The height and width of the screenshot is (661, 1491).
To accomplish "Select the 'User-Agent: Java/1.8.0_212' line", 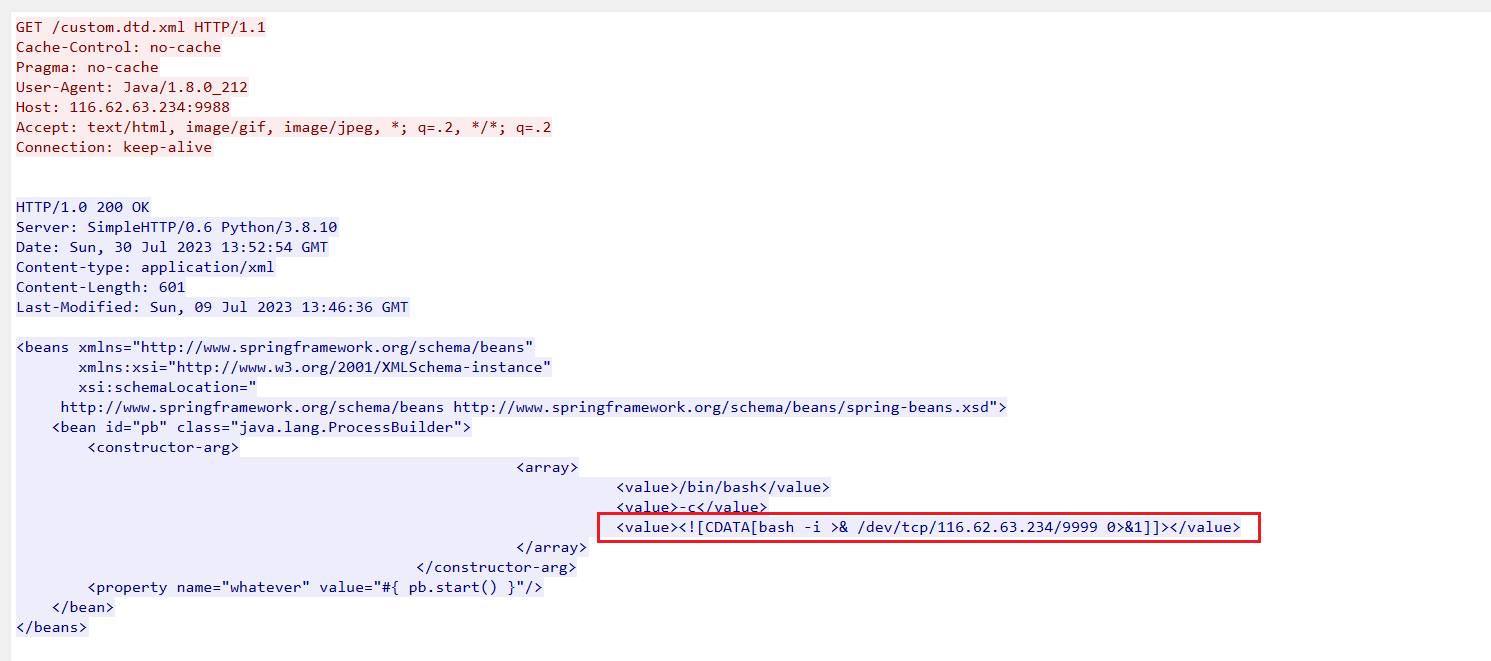I will pyautogui.click(x=132, y=87).
